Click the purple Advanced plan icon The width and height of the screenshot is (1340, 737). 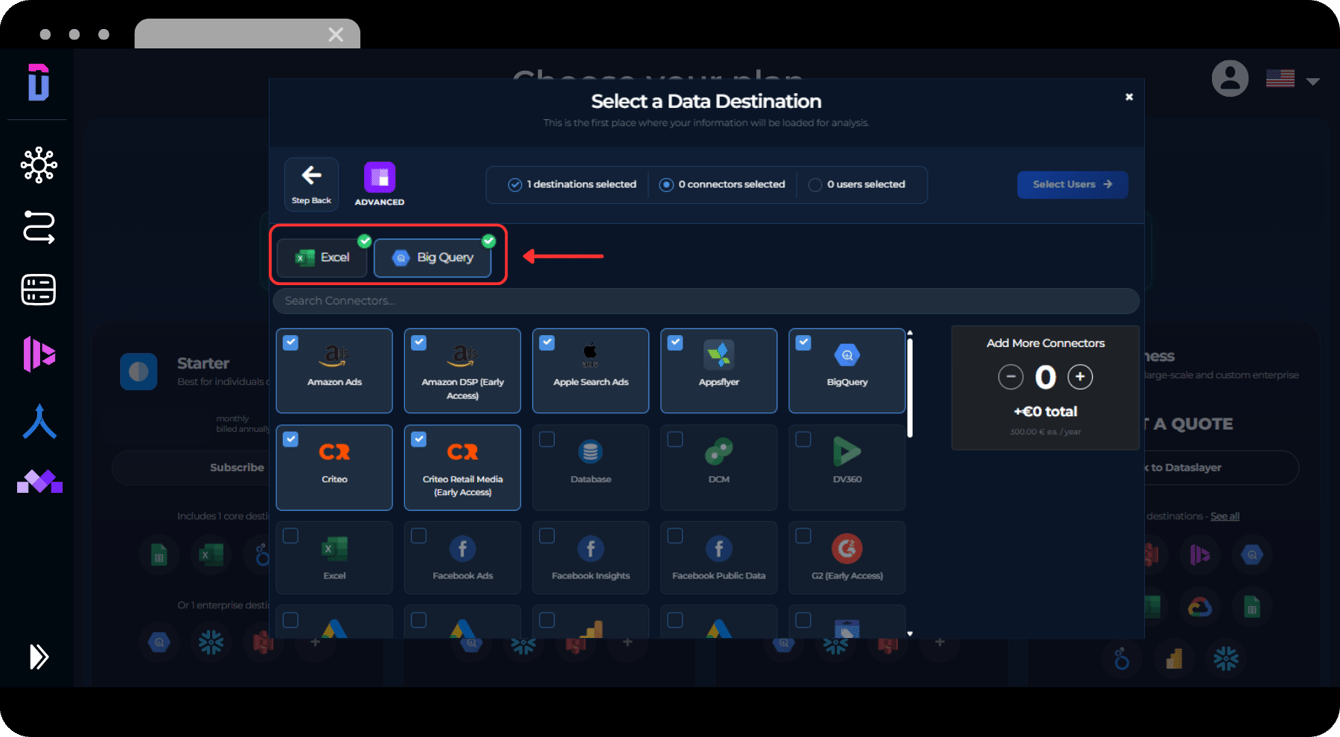(380, 178)
